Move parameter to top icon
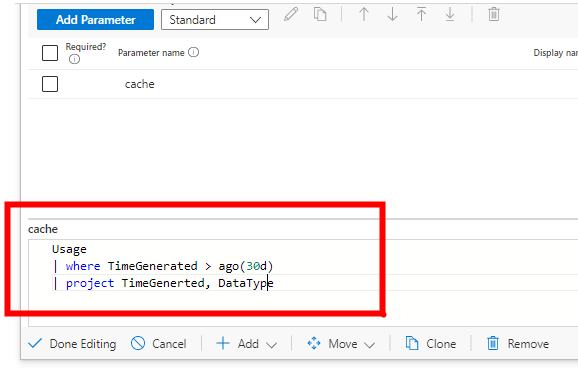Image resolution: width=578 pixels, height=373 pixels. coord(421,14)
